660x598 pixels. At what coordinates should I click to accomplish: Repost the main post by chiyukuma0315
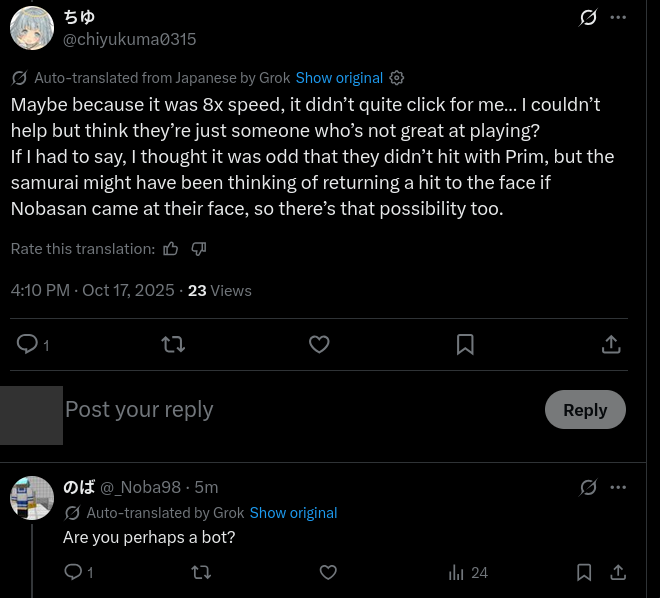pyautogui.click(x=173, y=344)
